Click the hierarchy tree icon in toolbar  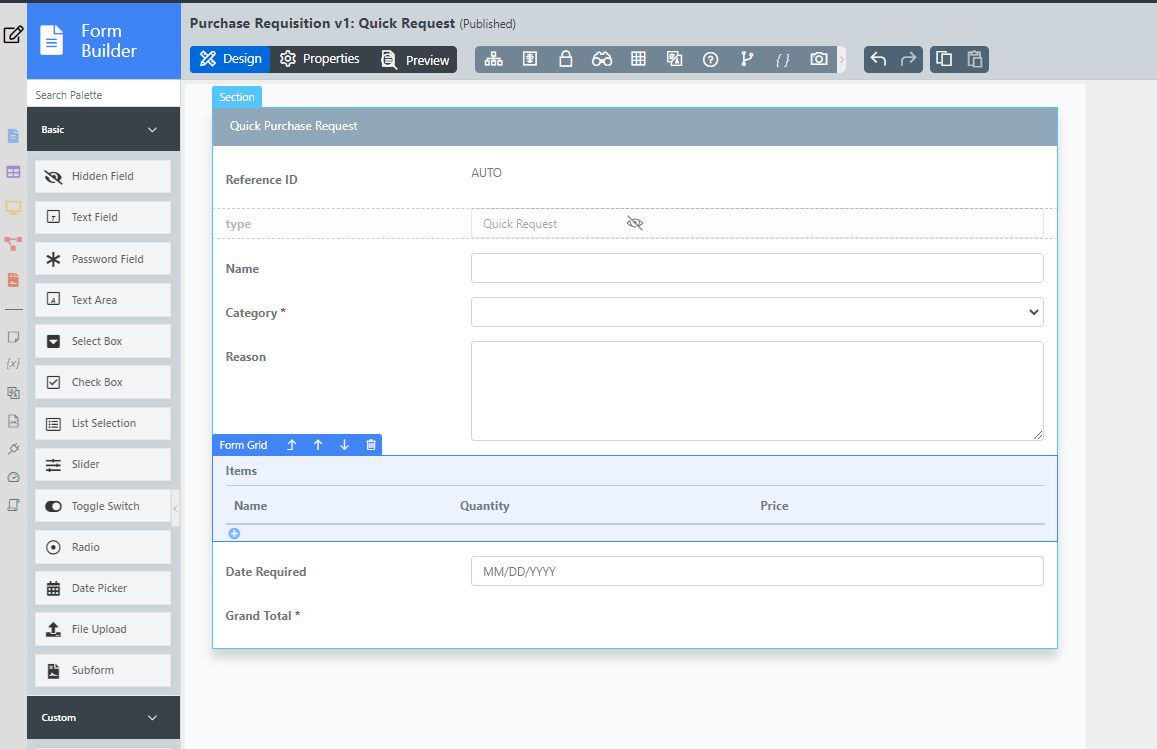coord(493,60)
